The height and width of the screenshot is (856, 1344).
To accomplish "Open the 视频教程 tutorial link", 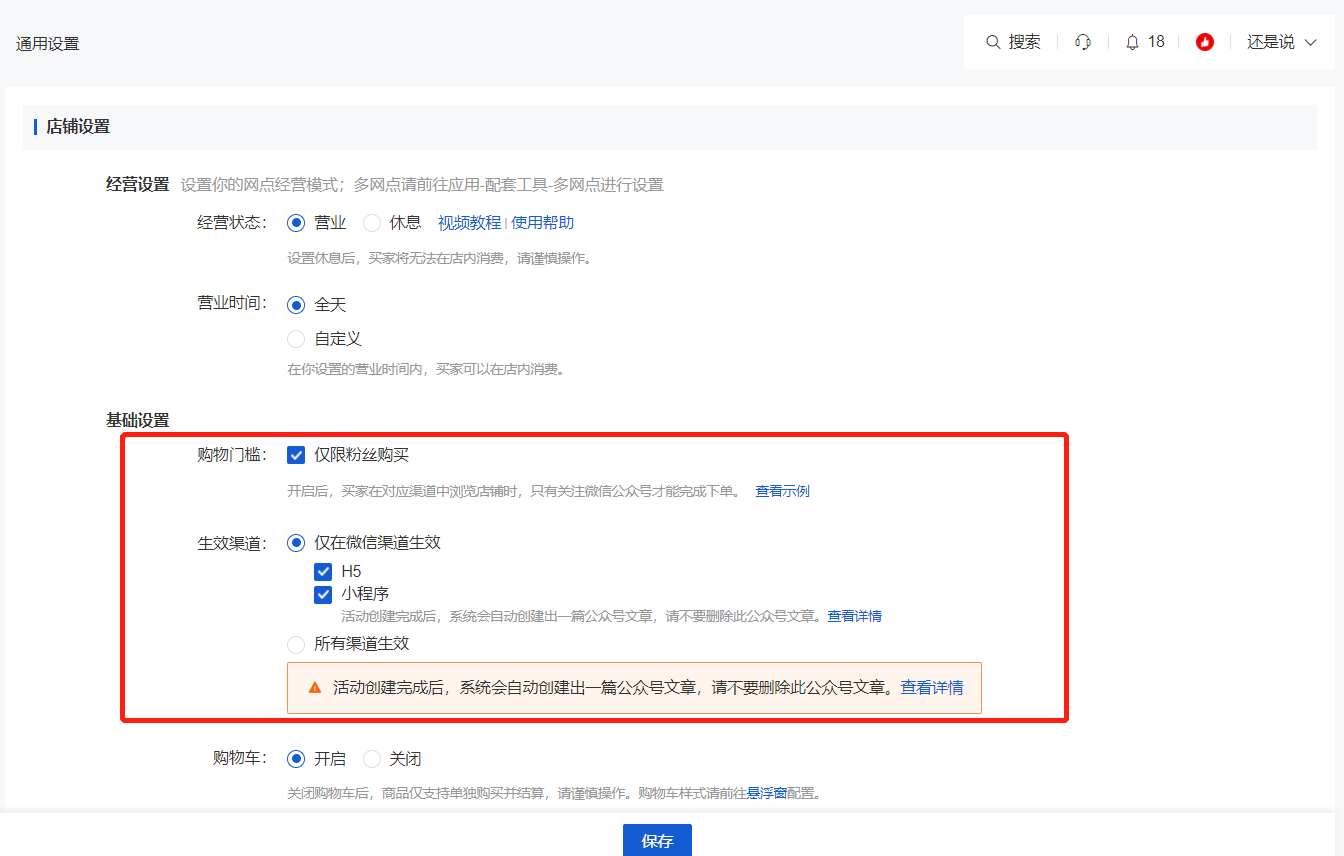I will click(469, 222).
